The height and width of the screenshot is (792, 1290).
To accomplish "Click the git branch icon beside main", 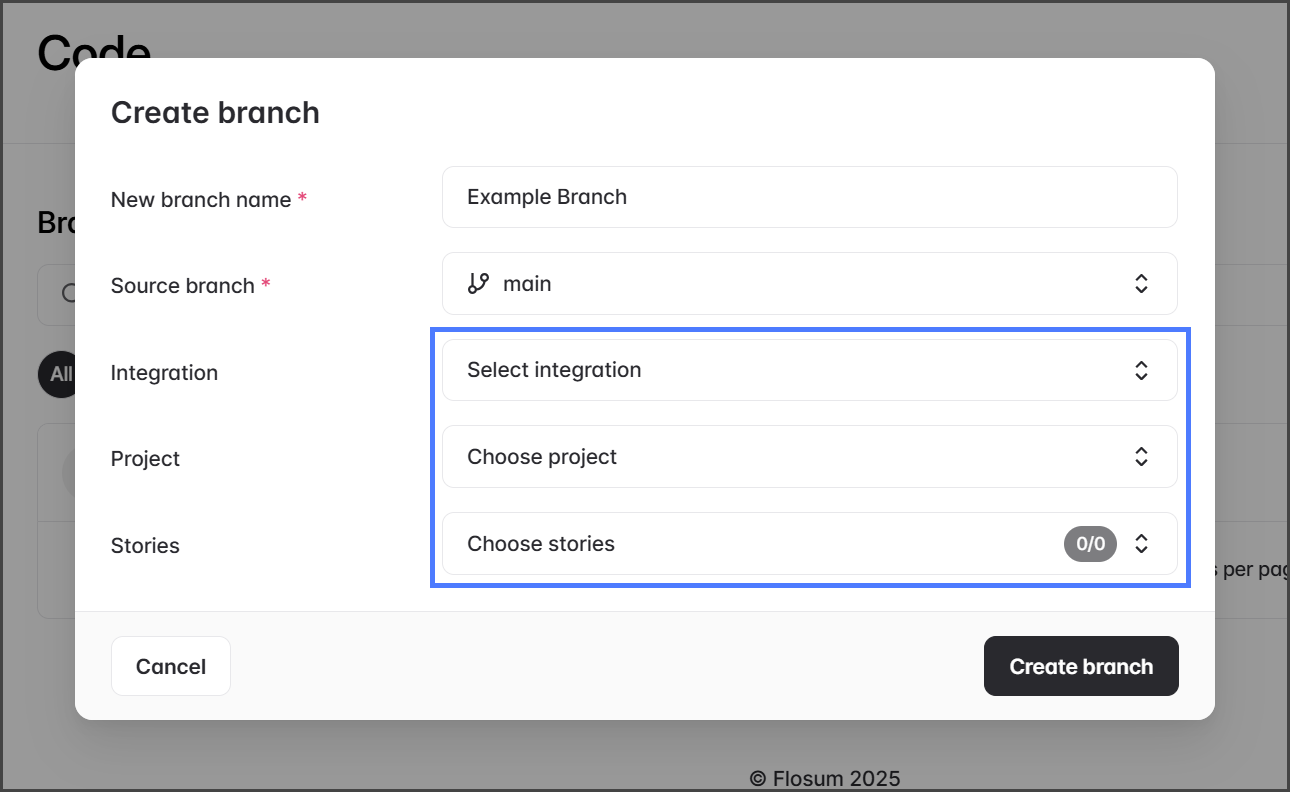I will click(478, 284).
